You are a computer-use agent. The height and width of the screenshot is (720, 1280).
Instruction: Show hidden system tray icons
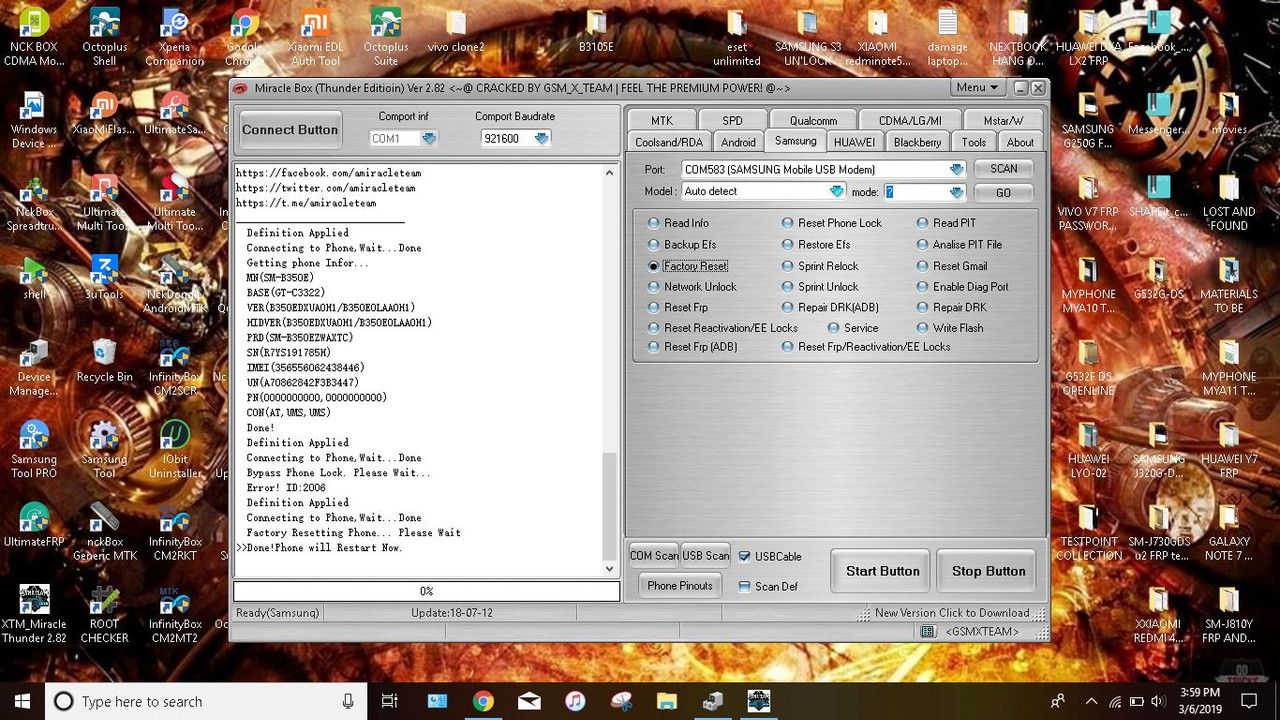pyautogui.click(x=1091, y=701)
